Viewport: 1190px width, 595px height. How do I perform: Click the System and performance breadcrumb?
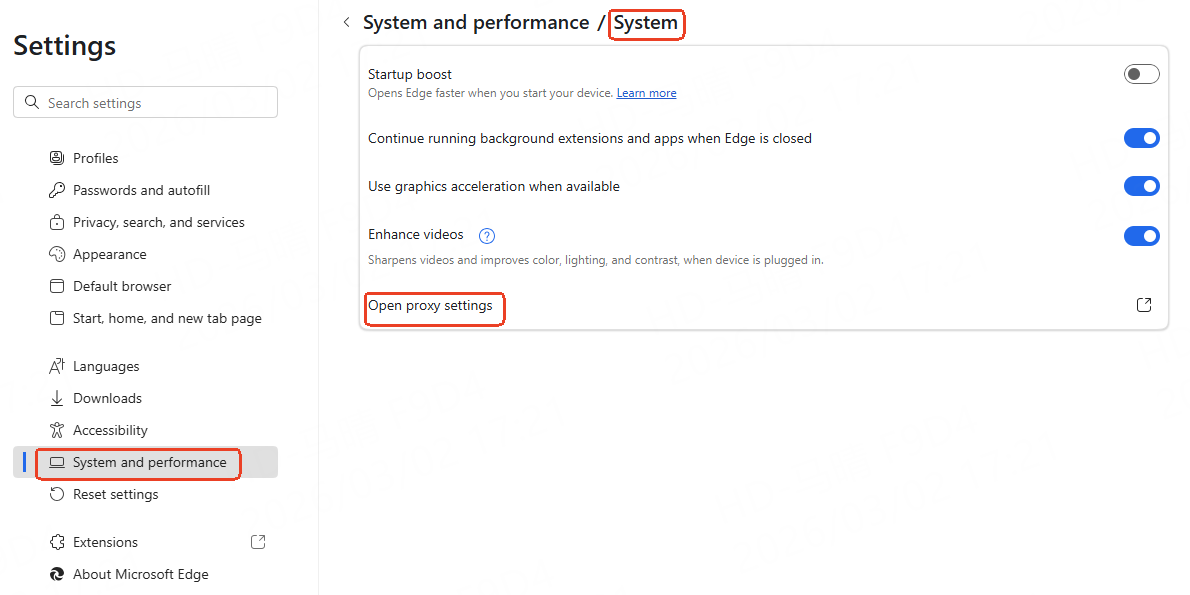coord(476,22)
